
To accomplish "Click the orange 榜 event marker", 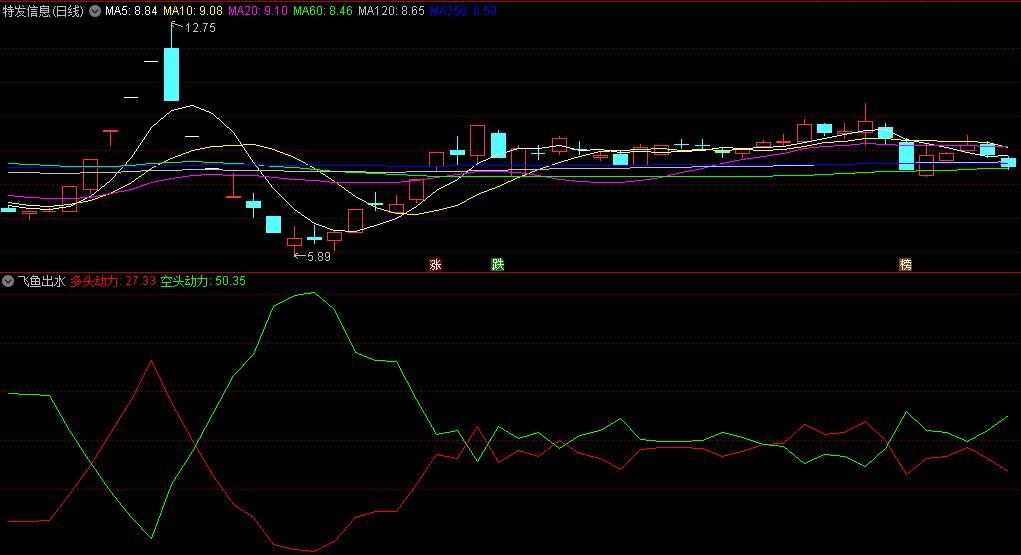I will pyautogui.click(x=905, y=265).
